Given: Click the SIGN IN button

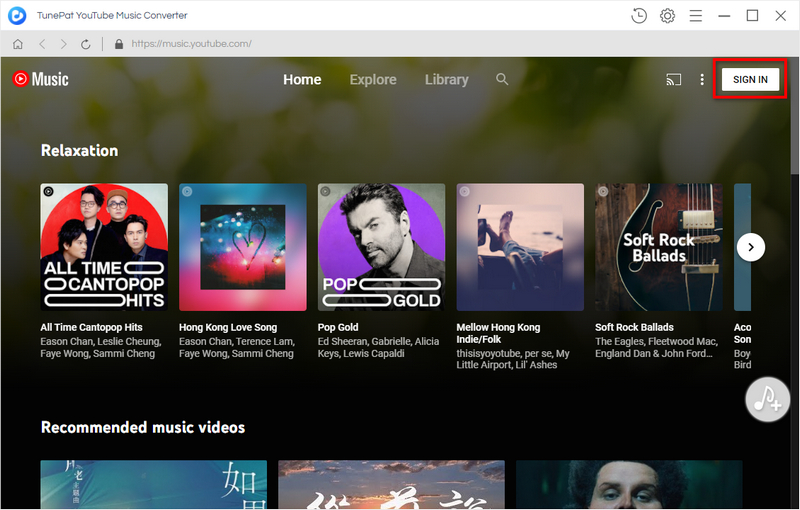Looking at the screenshot, I should coord(750,80).
